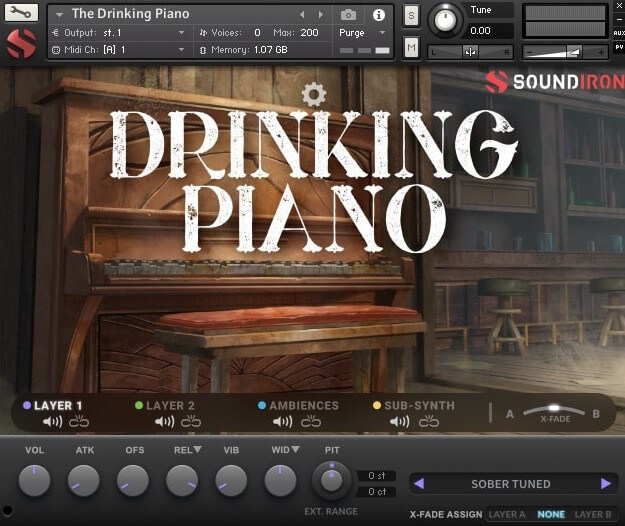Open the instrument name dropdown arrow
Image resolution: width=625 pixels, height=526 pixels.
(x=59, y=15)
